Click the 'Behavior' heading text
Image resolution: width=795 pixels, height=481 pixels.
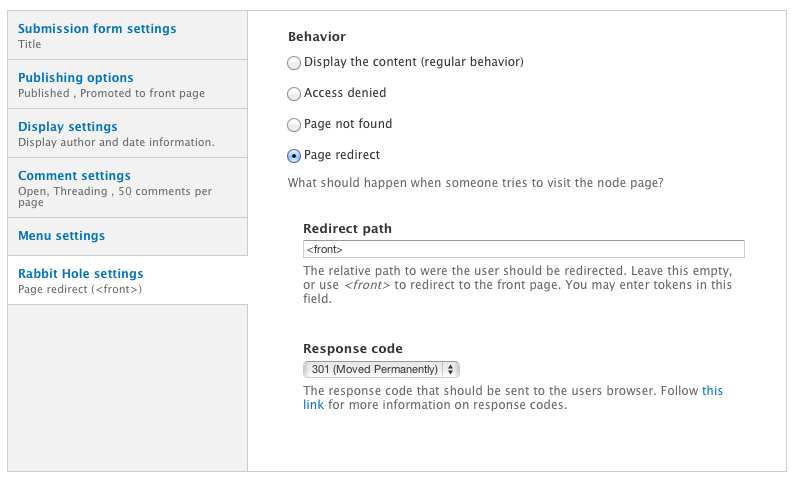point(317,36)
